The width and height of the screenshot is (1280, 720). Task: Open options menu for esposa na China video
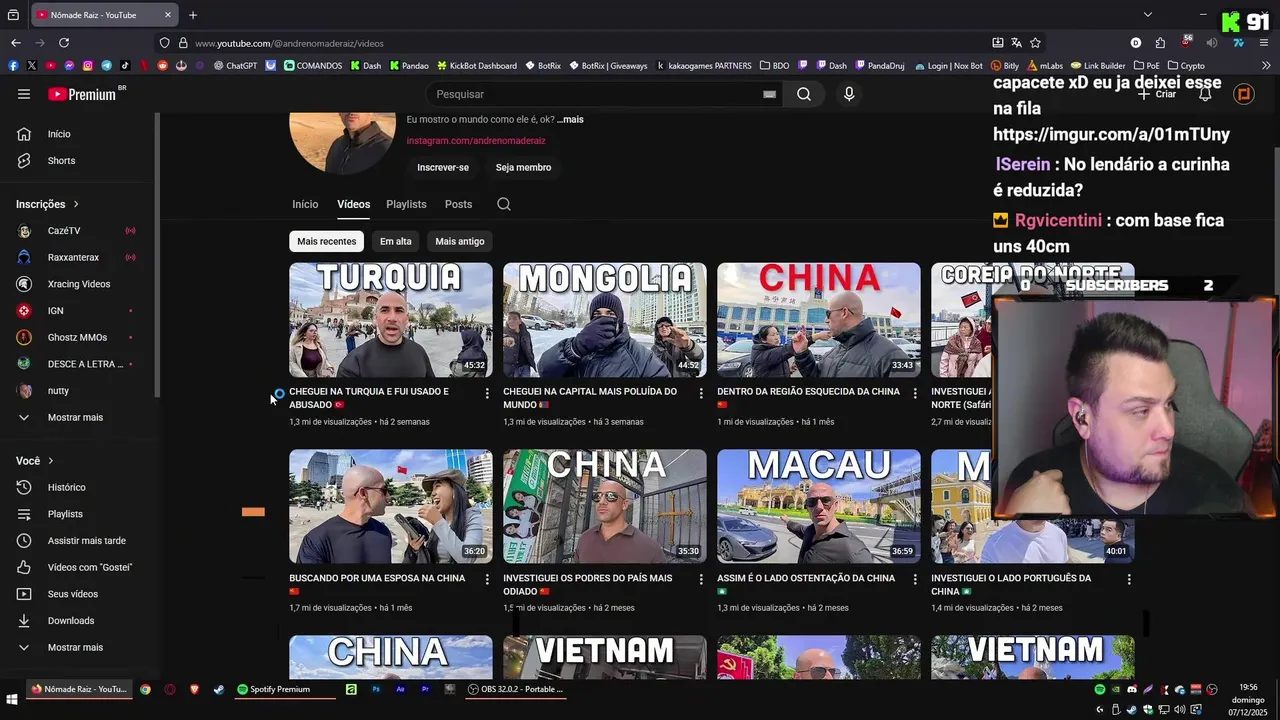click(x=487, y=580)
